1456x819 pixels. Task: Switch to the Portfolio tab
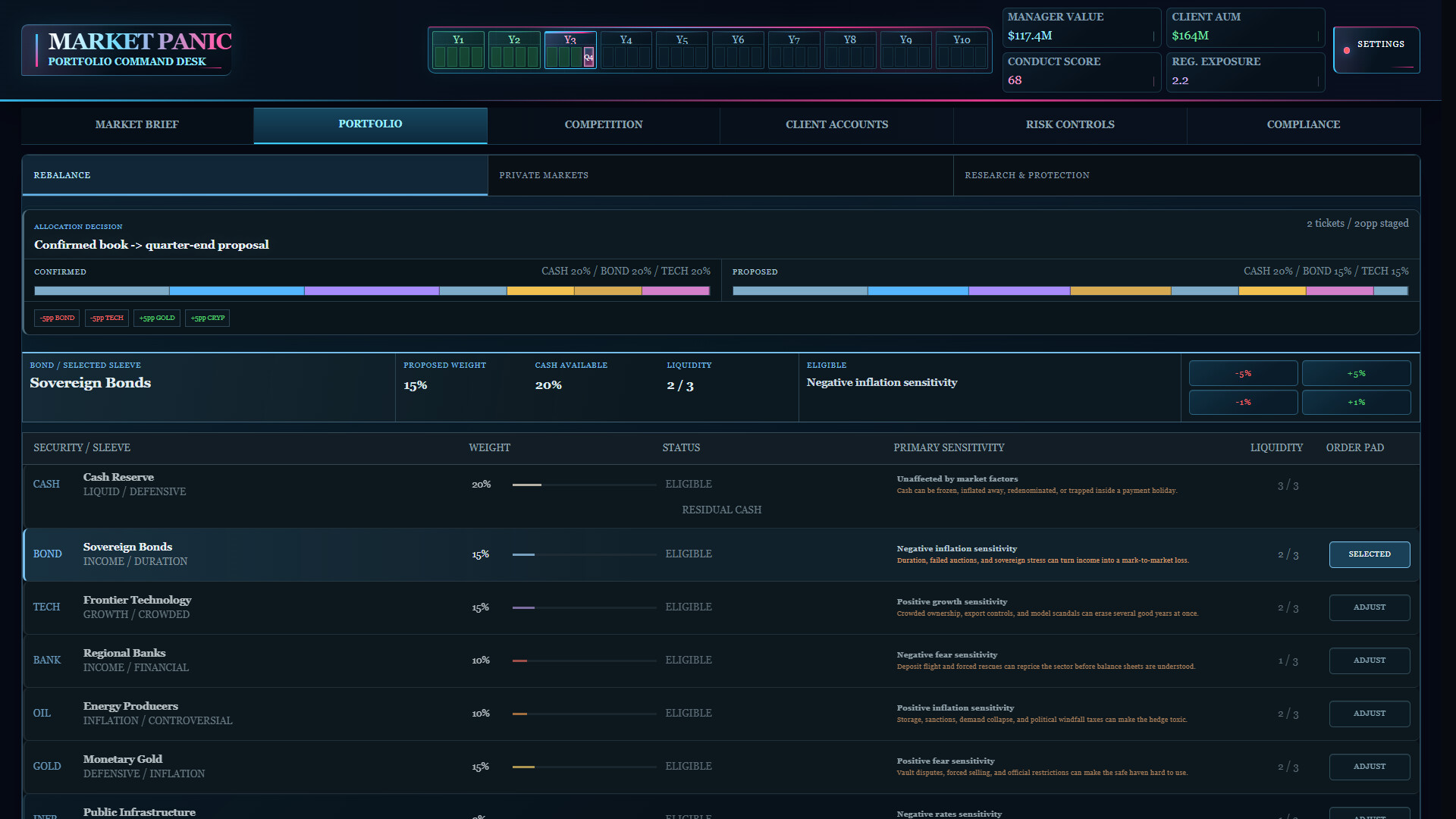click(x=370, y=125)
